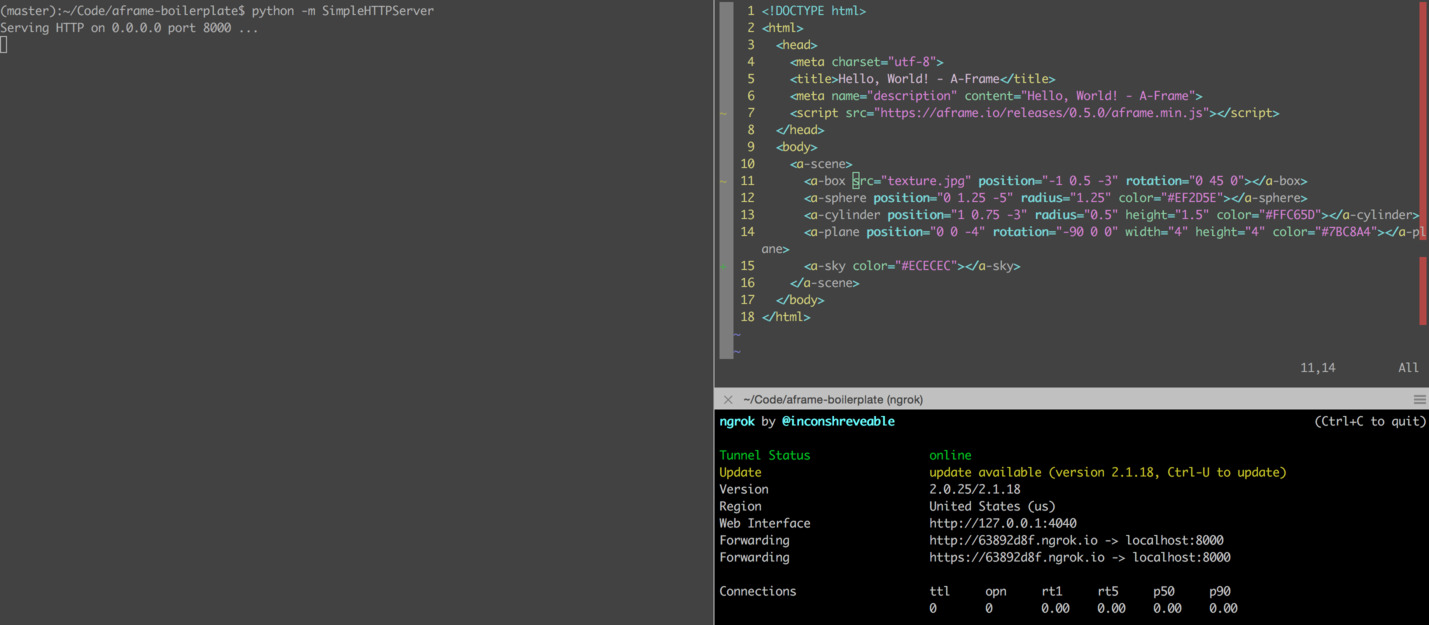Click the 11,14 cursor position indicator
The height and width of the screenshot is (625, 1429).
pyautogui.click(x=1317, y=368)
